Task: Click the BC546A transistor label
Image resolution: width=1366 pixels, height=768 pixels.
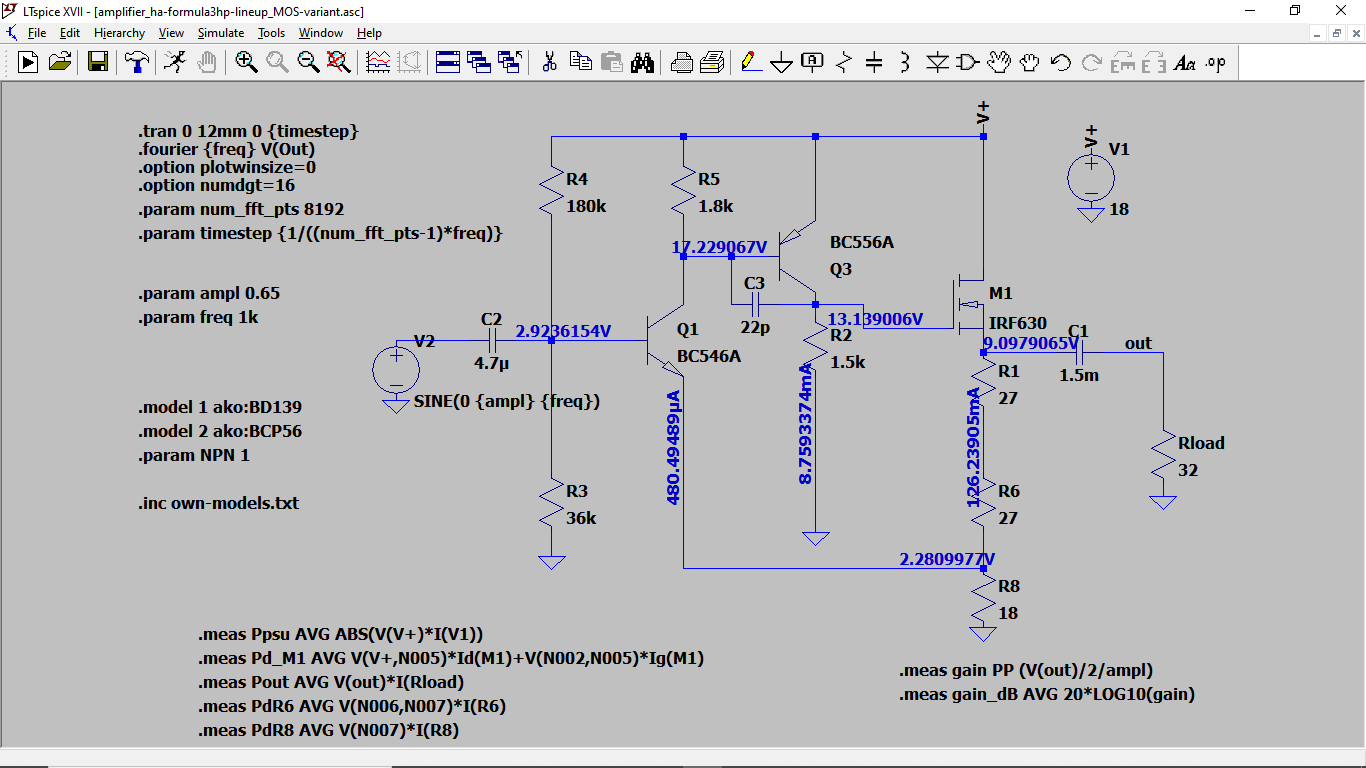Action: pos(709,356)
